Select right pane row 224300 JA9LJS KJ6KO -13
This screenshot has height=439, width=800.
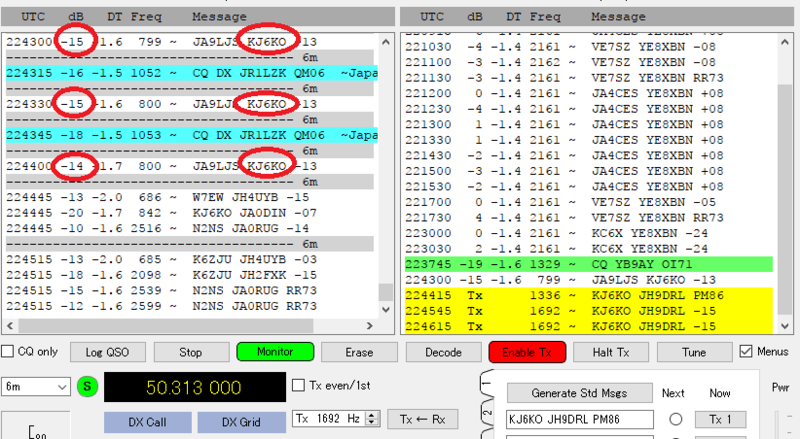pos(589,280)
